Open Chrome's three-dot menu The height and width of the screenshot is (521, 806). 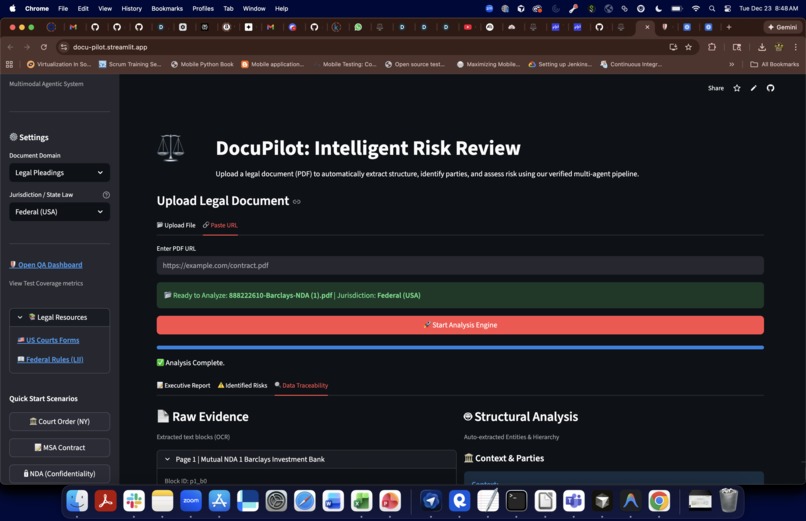pyautogui.click(x=796, y=47)
